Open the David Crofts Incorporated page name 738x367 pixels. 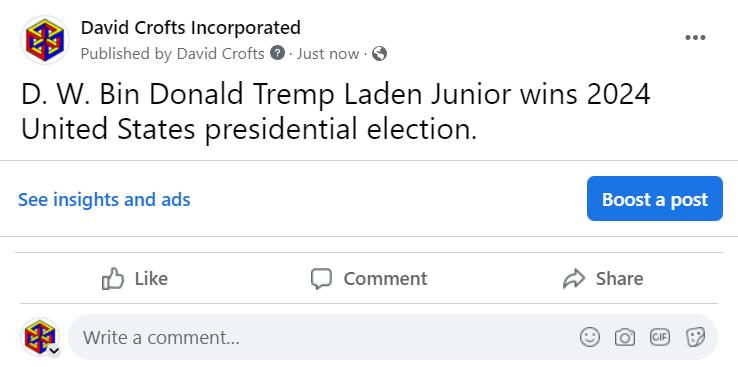pos(191,28)
